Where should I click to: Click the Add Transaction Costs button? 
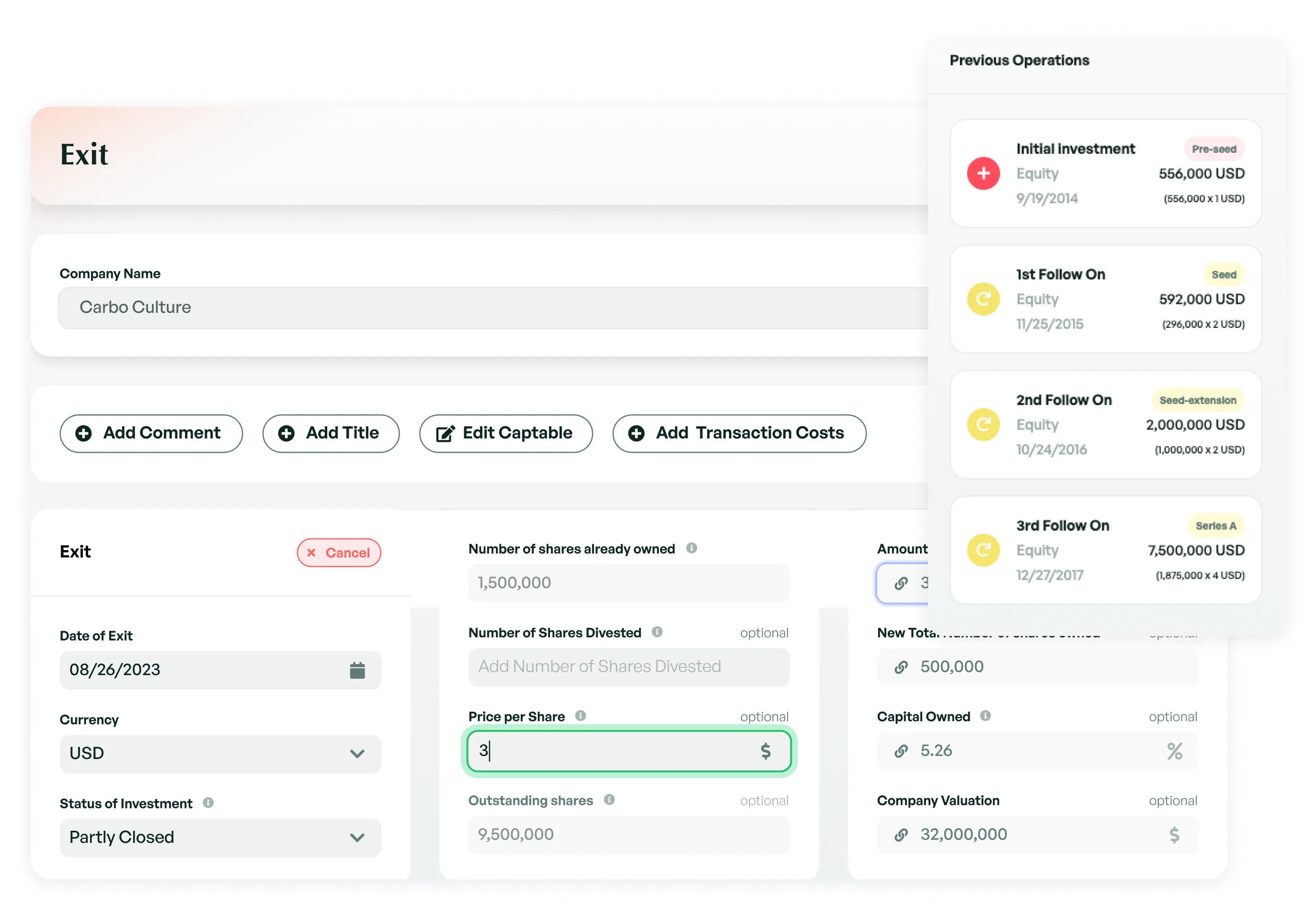click(x=739, y=433)
